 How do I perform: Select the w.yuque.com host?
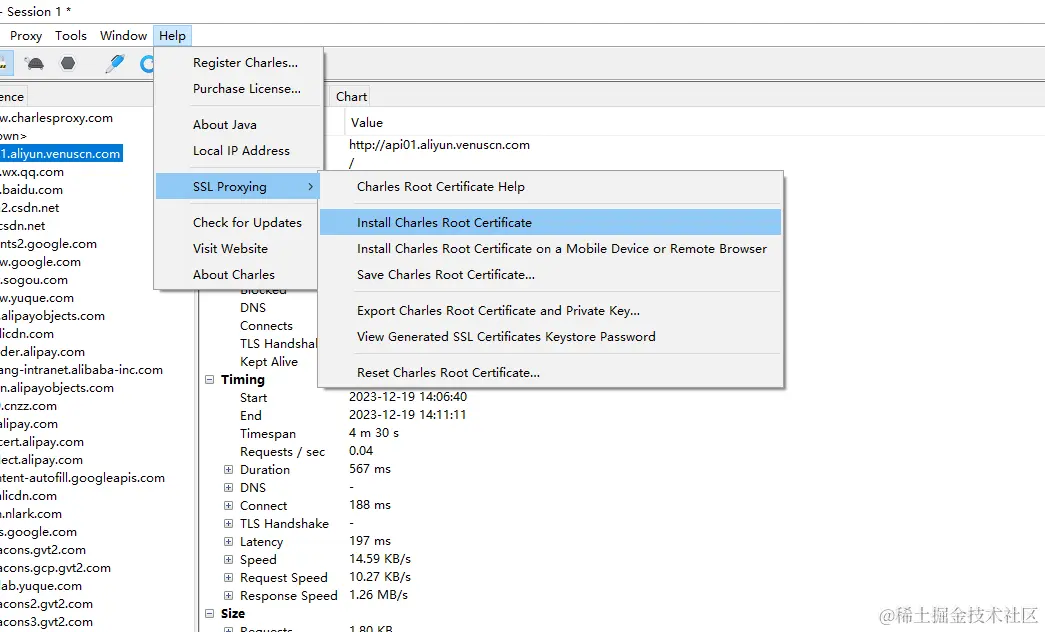click(x=37, y=298)
